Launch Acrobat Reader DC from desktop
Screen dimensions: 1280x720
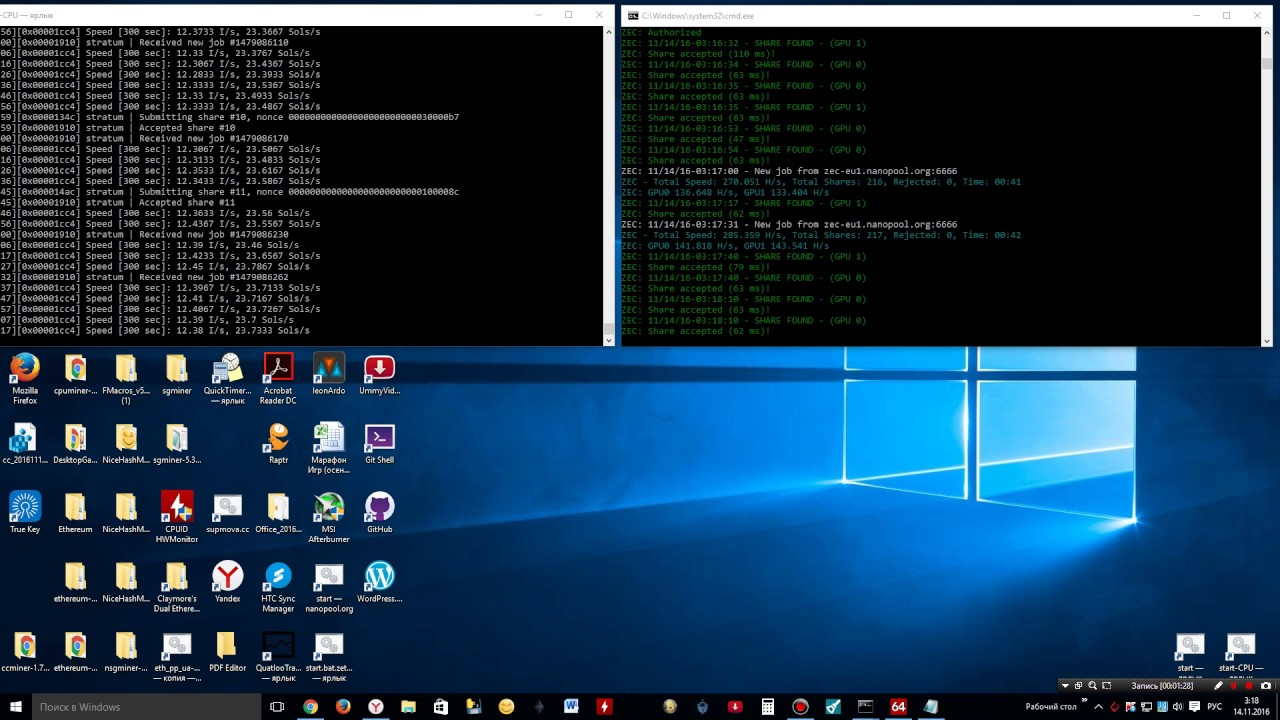pyautogui.click(x=278, y=370)
